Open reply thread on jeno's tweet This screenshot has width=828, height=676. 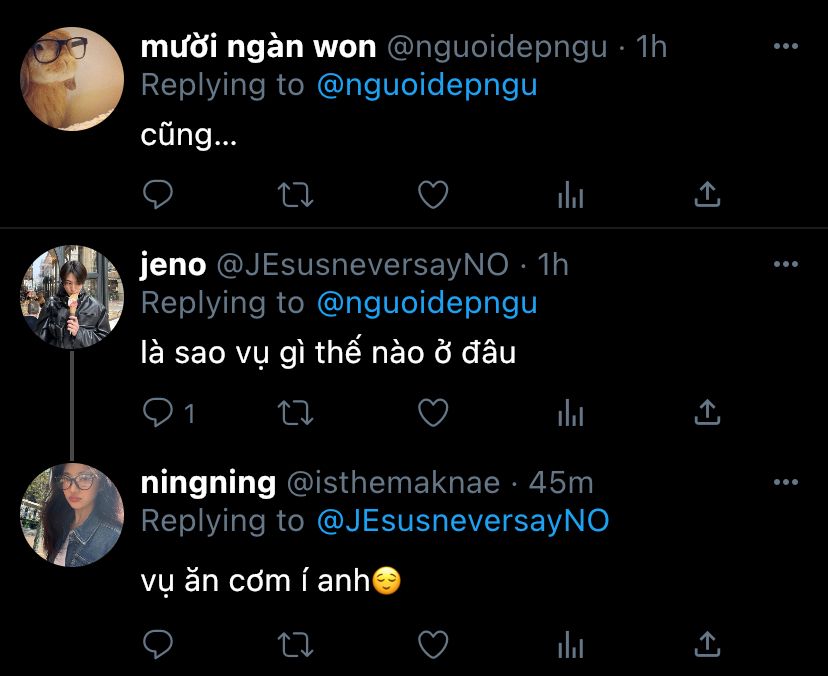pyautogui.click(x=169, y=412)
